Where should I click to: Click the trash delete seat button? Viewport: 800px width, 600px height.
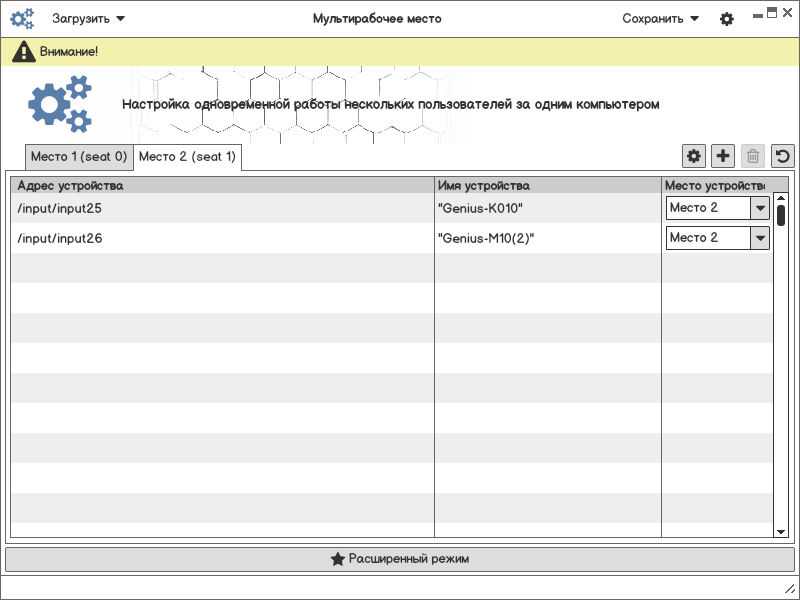(753, 156)
